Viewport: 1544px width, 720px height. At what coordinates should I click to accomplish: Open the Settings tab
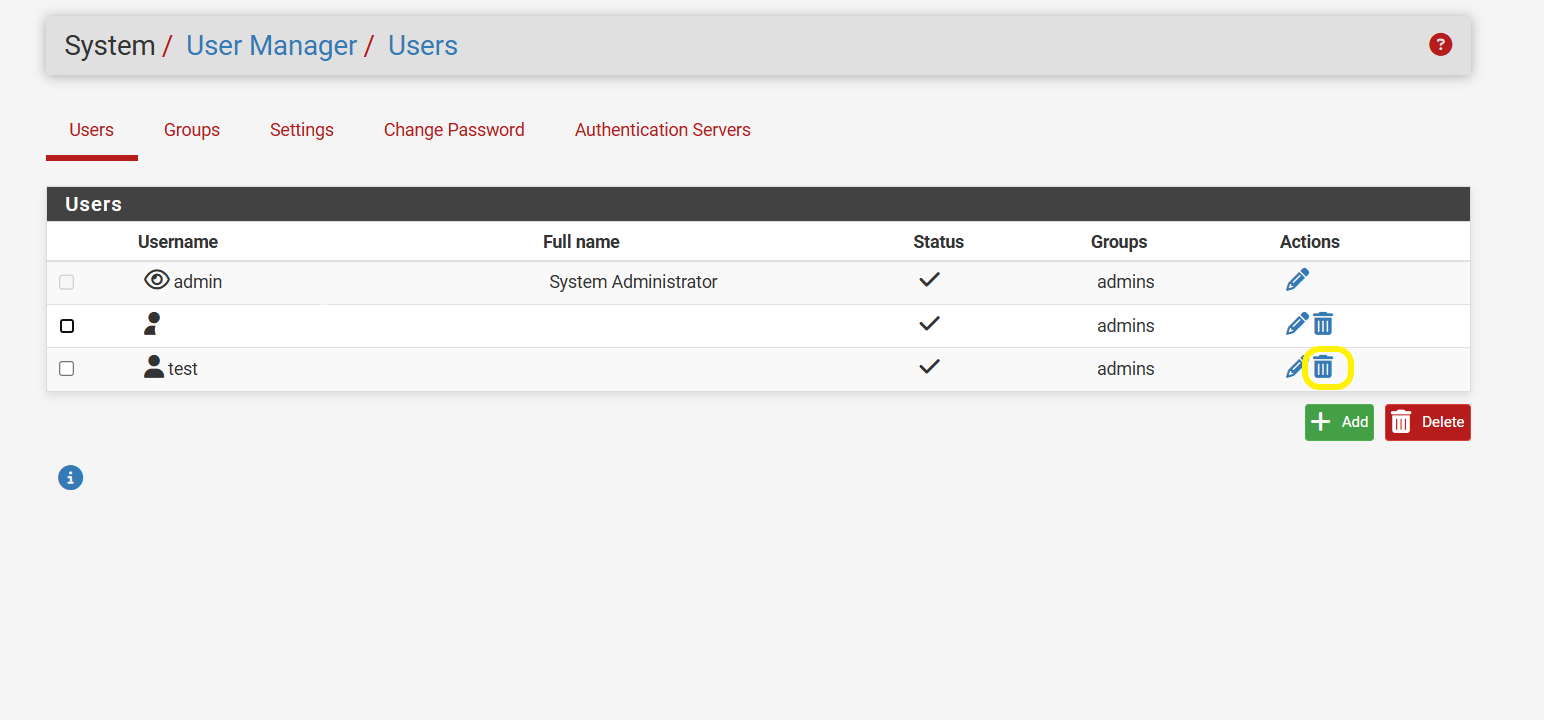[x=302, y=130]
